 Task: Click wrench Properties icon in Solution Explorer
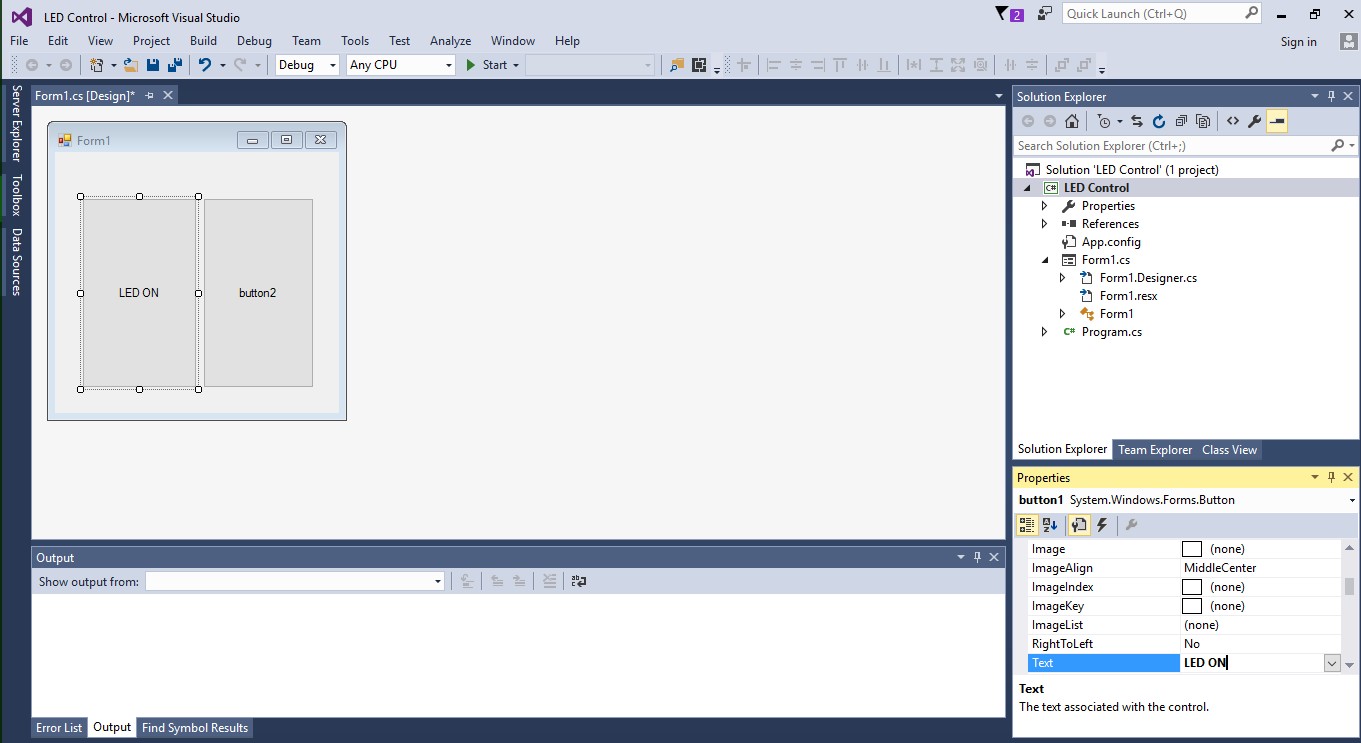pyautogui.click(x=1255, y=121)
